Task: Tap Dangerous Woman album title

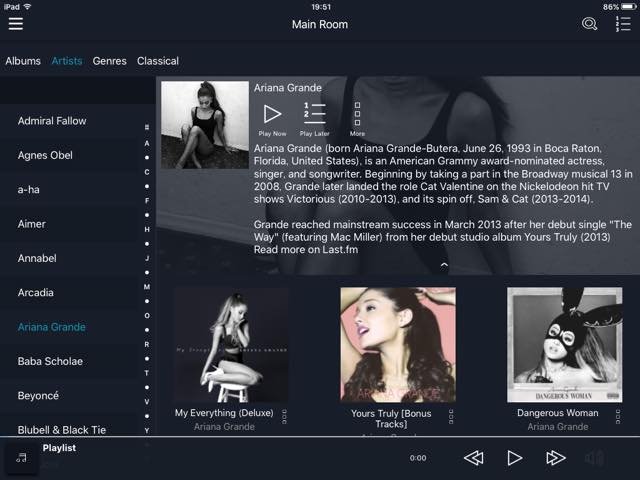Action: tap(558, 413)
